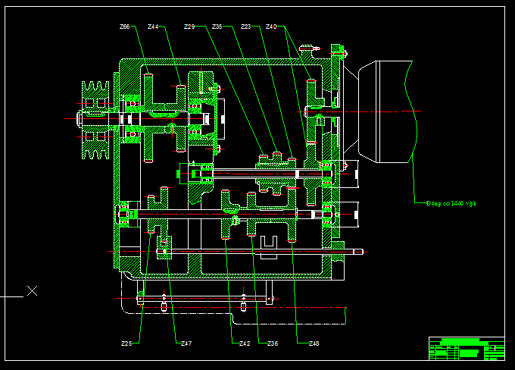This screenshot has height=370, width=515.
Task: Click the Z29 annotation text
Action: coord(189,26)
